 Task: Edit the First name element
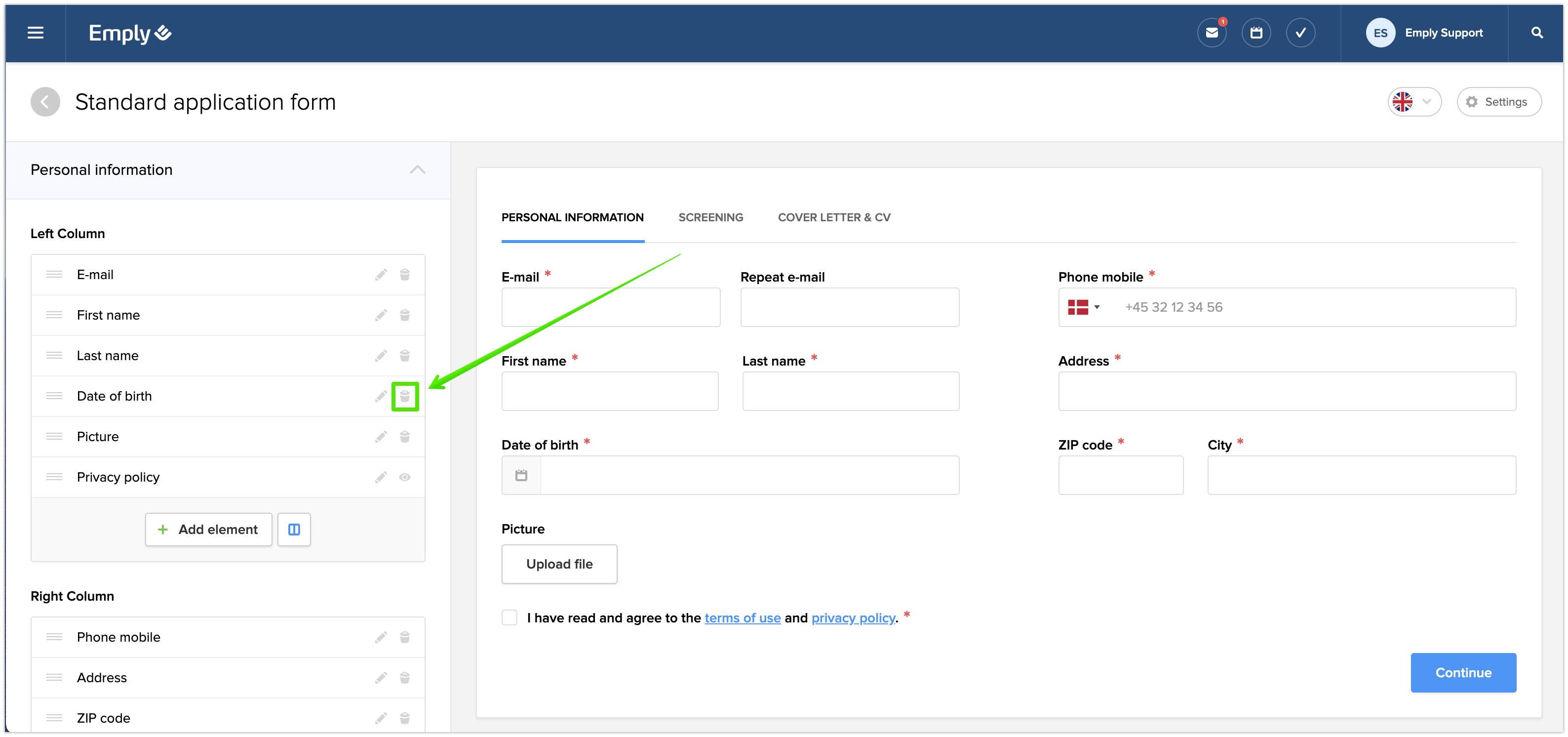click(381, 316)
